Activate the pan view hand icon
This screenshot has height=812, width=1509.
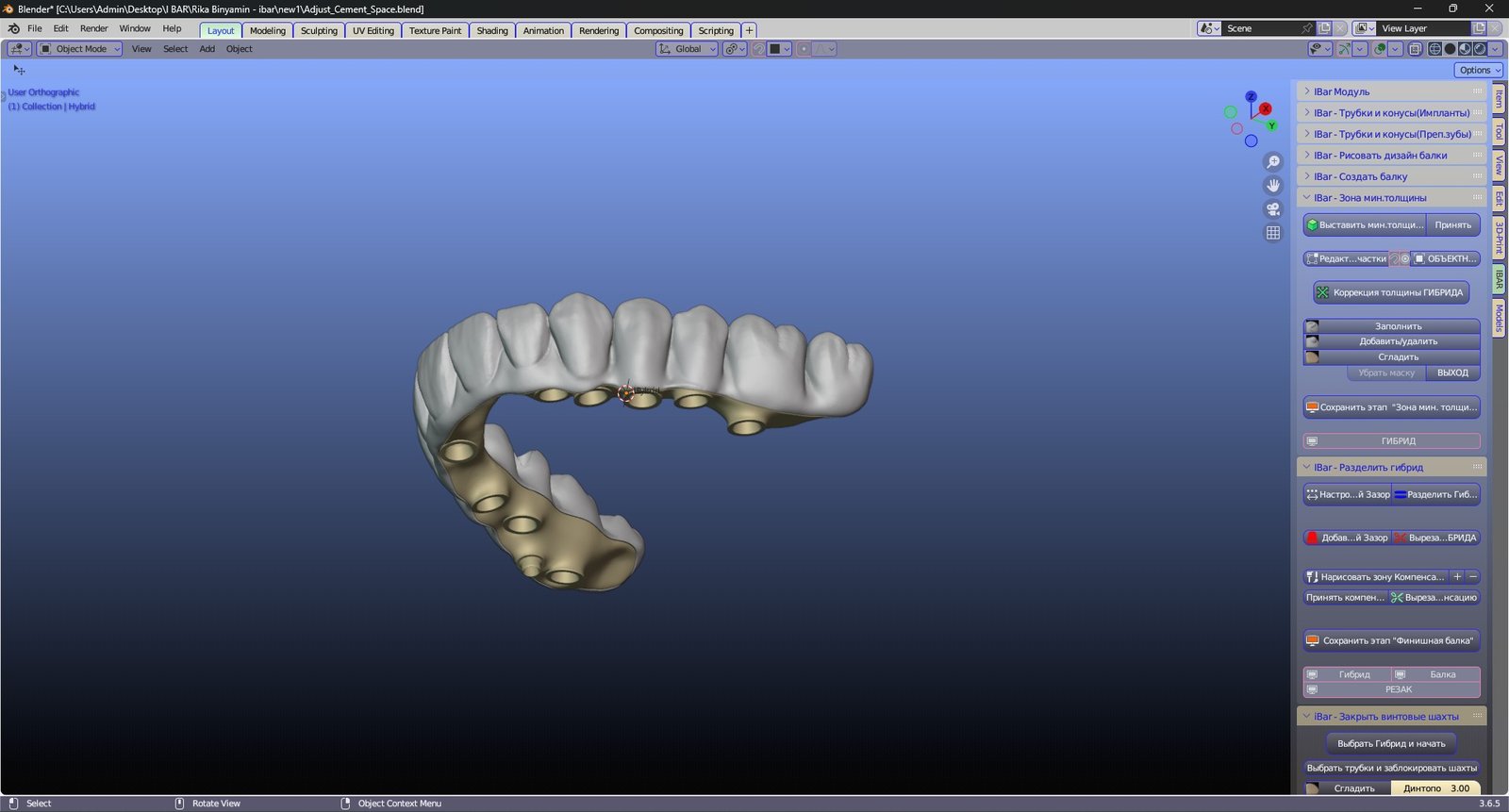(1273, 186)
